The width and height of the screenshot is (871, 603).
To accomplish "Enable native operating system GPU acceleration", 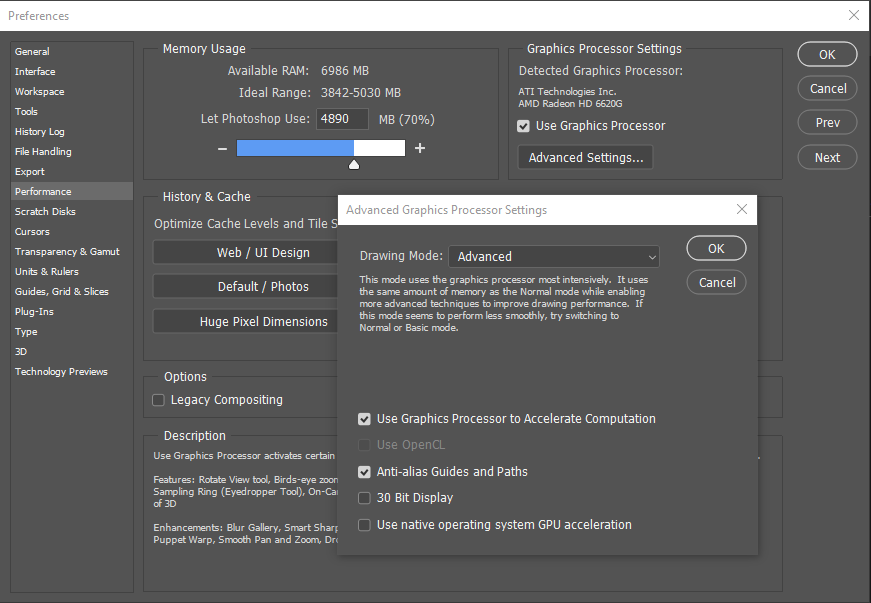I will (x=364, y=525).
